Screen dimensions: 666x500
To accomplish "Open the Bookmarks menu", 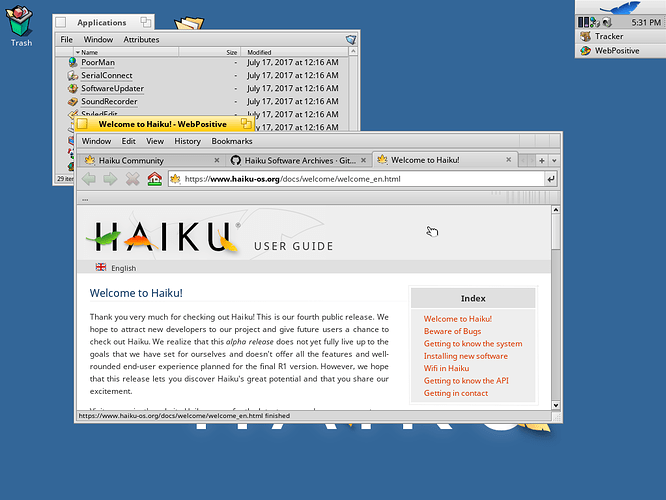I will click(232, 141).
